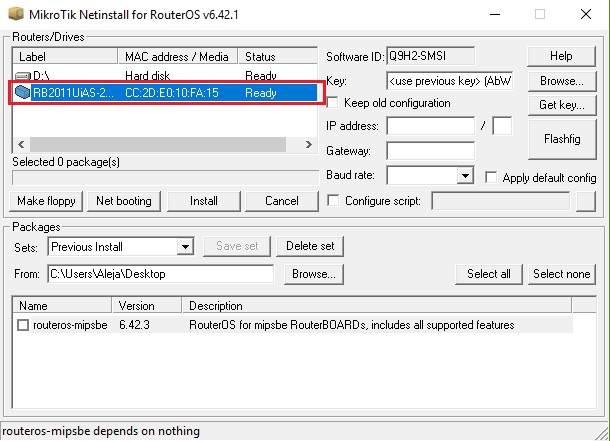Click Select all packages button
The image size is (610, 441).
[489, 275]
